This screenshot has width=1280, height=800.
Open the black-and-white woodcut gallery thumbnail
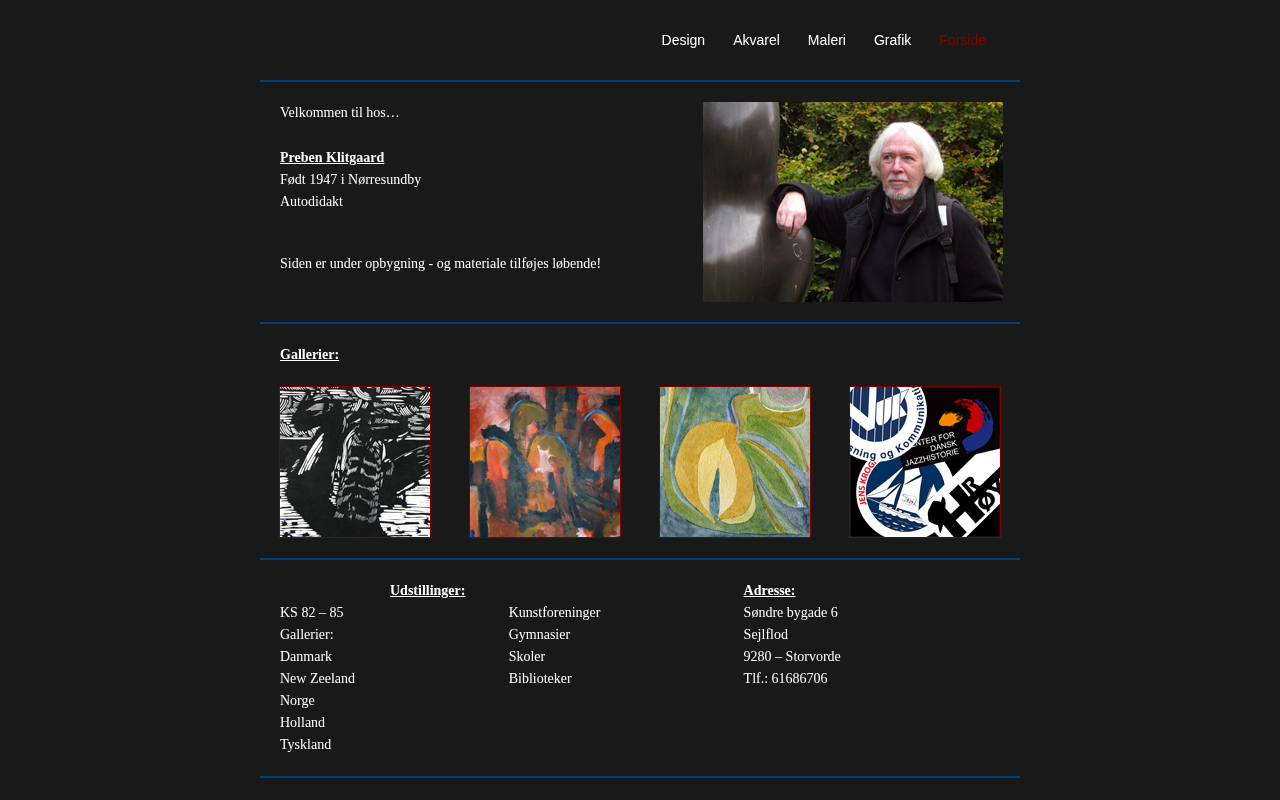click(355, 462)
